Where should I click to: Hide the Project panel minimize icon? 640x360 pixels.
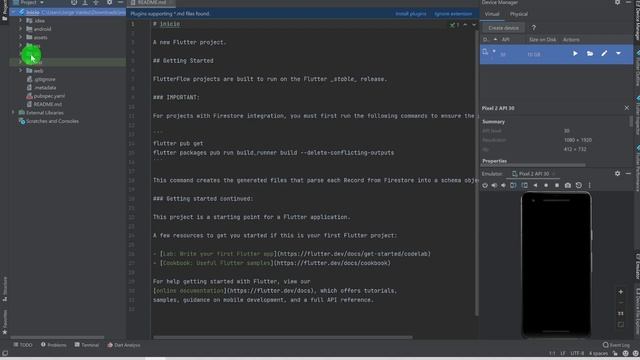pos(120,2)
